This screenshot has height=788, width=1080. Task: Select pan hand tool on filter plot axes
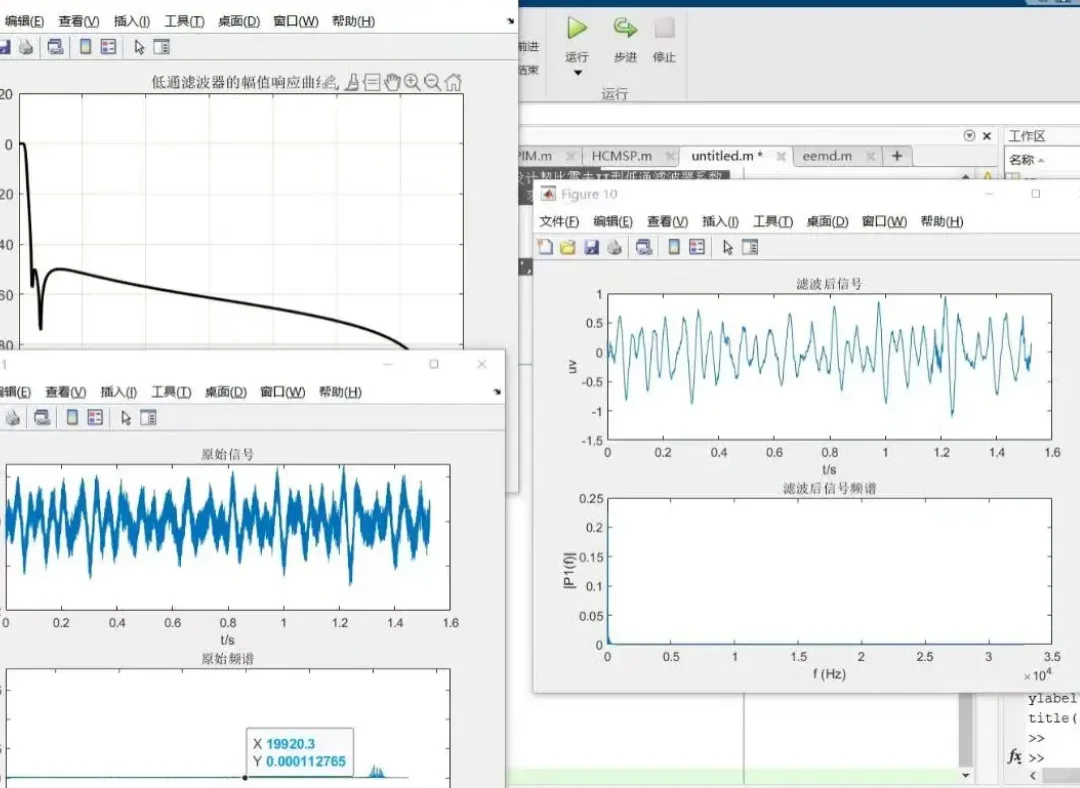392,83
